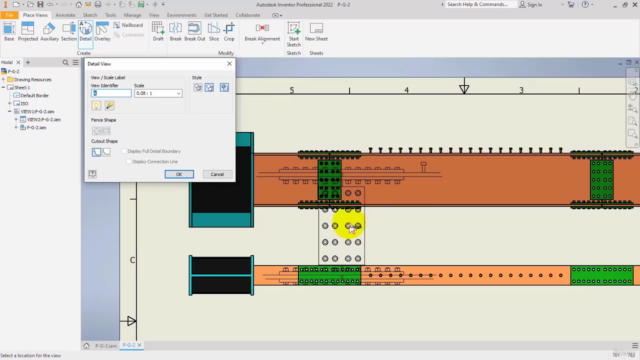Click Cancel in Detail View dialog

pos(217,174)
